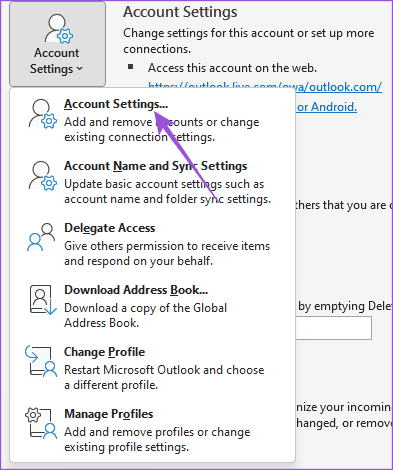Click the Download Address Book icon

(x=43, y=300)
